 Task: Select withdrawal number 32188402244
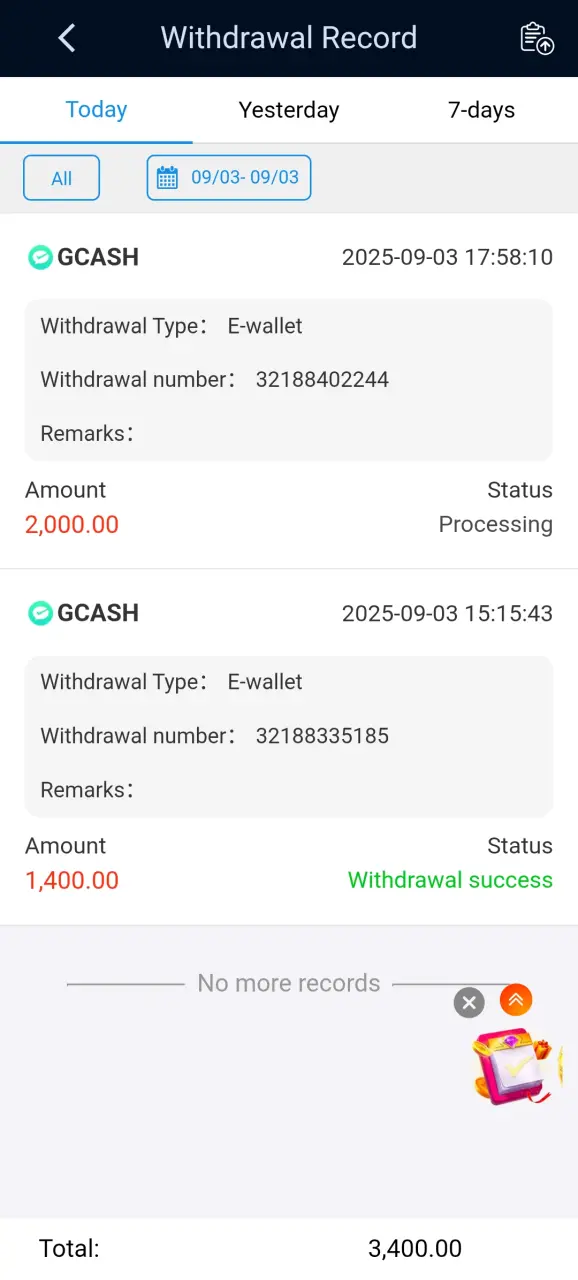[322, 380]
